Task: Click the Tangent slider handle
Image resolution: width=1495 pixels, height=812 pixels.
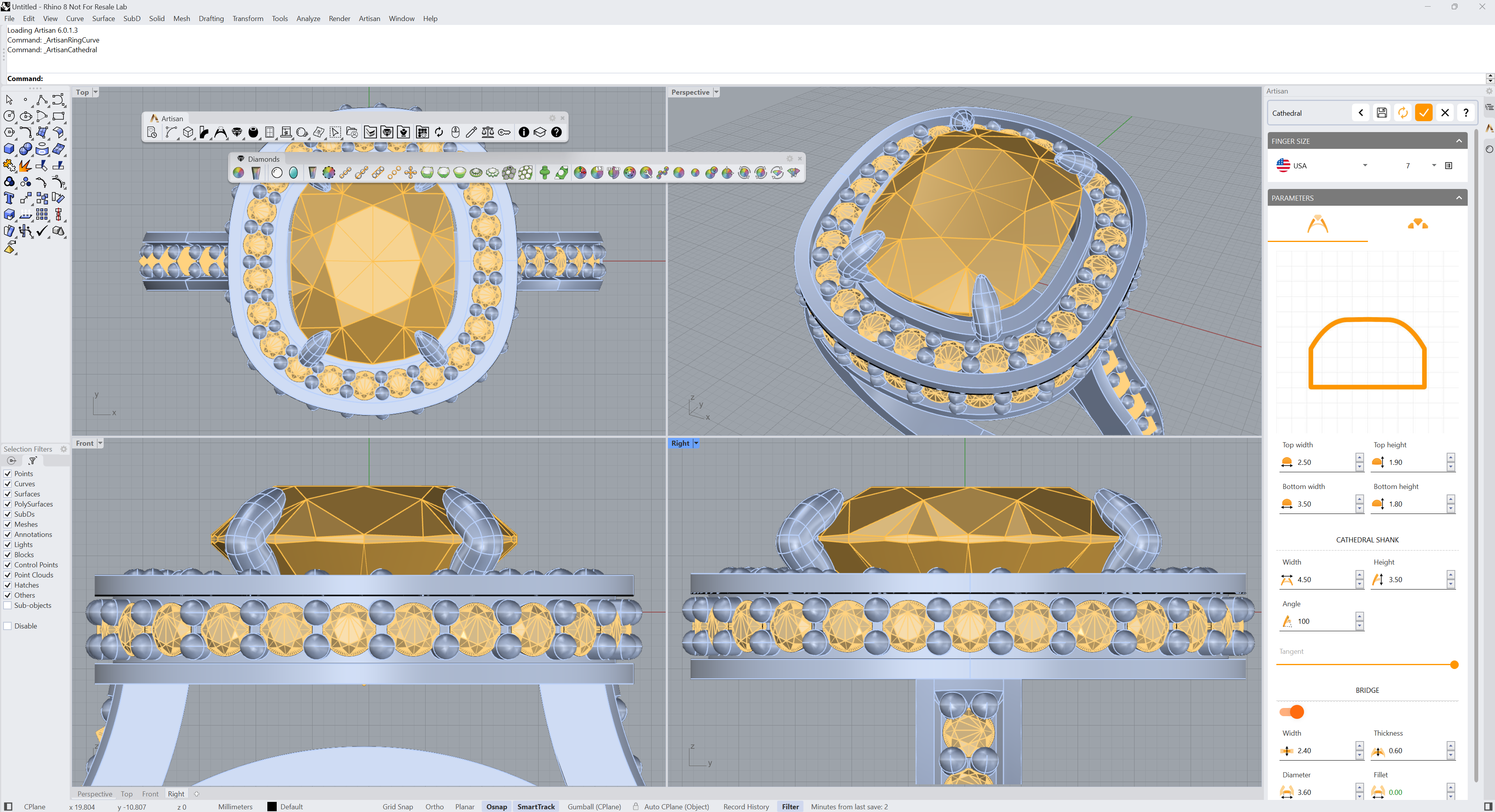Action: pos(1454,665)
